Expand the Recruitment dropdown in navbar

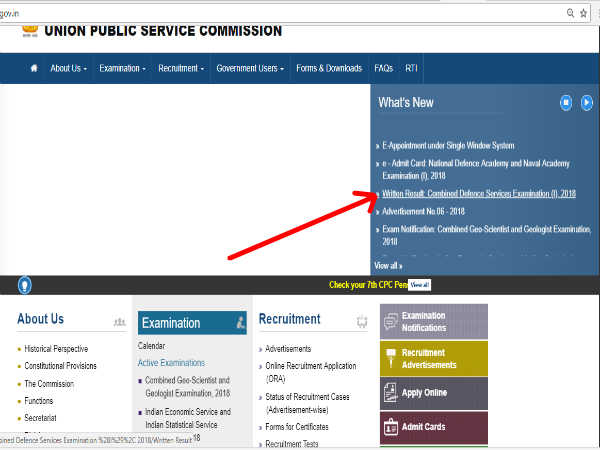pyautogui.click(x=181, y=68)
